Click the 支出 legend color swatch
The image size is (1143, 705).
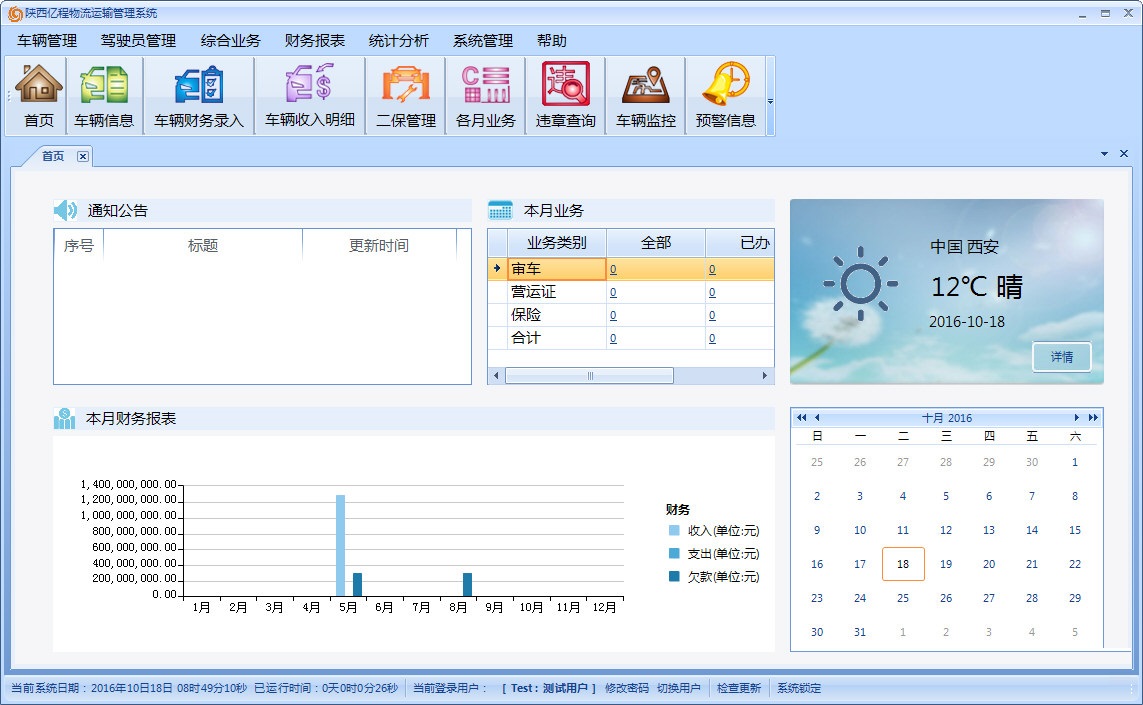[674, 553]
